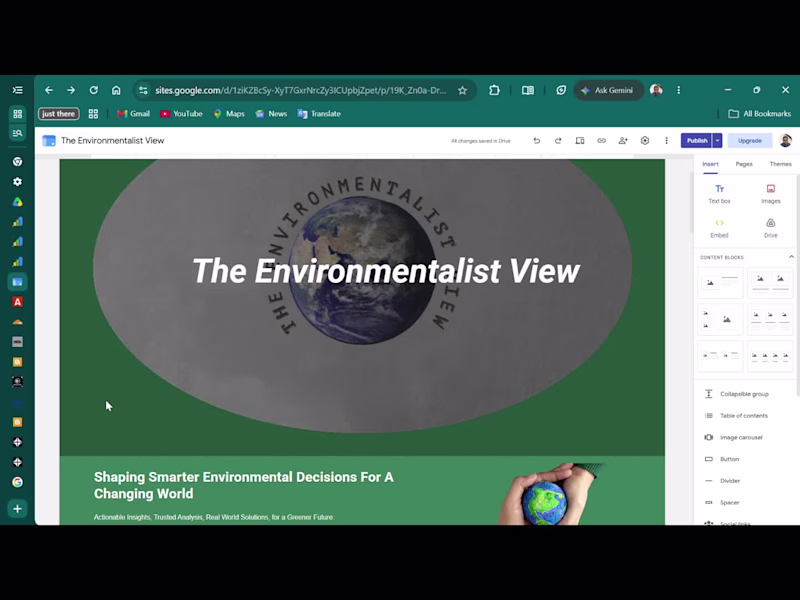
Task: Open apps grid in bookmarks bar
Action: pyautogui.click(x=93, y=114)
